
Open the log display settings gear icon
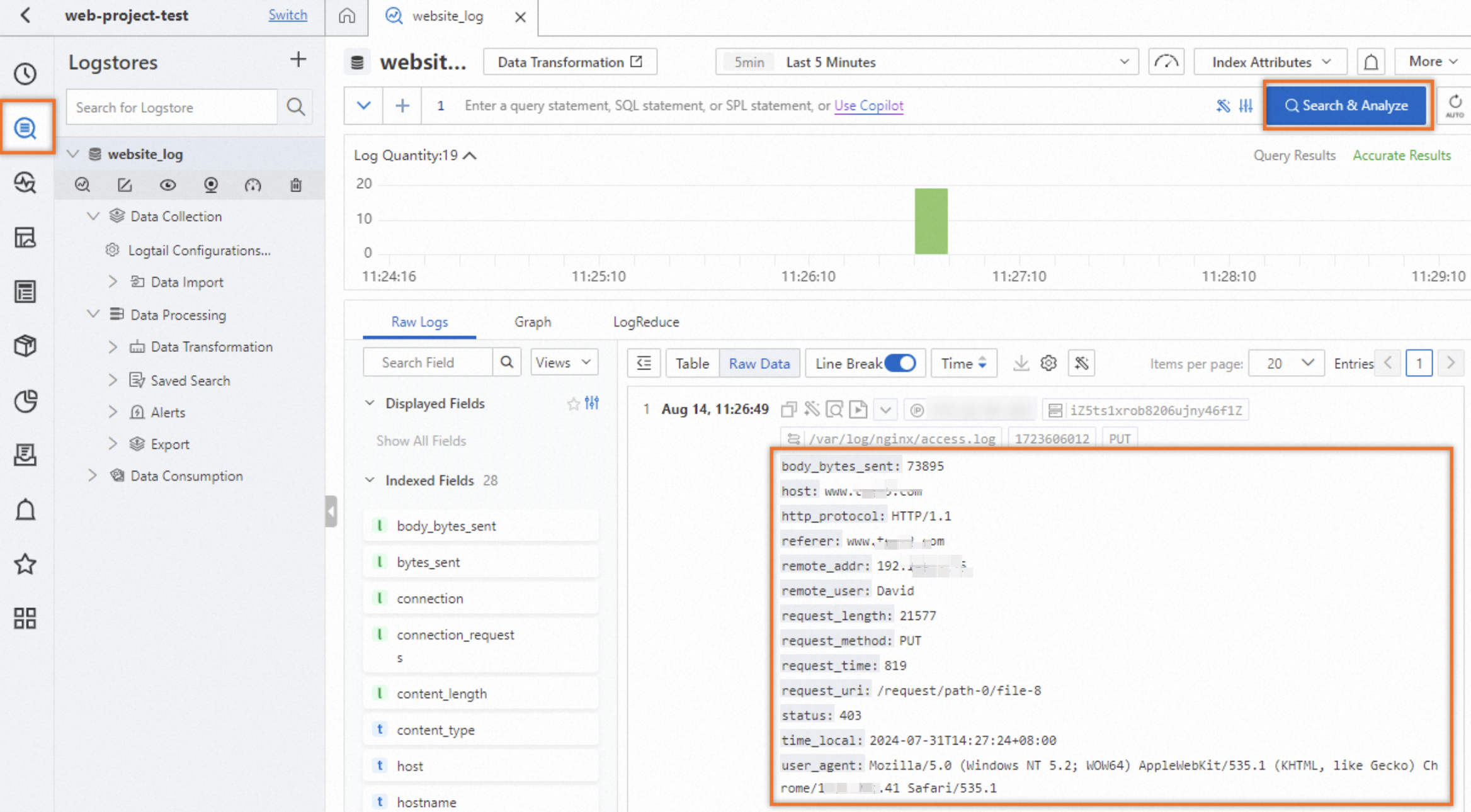[x=1048, y=363]
